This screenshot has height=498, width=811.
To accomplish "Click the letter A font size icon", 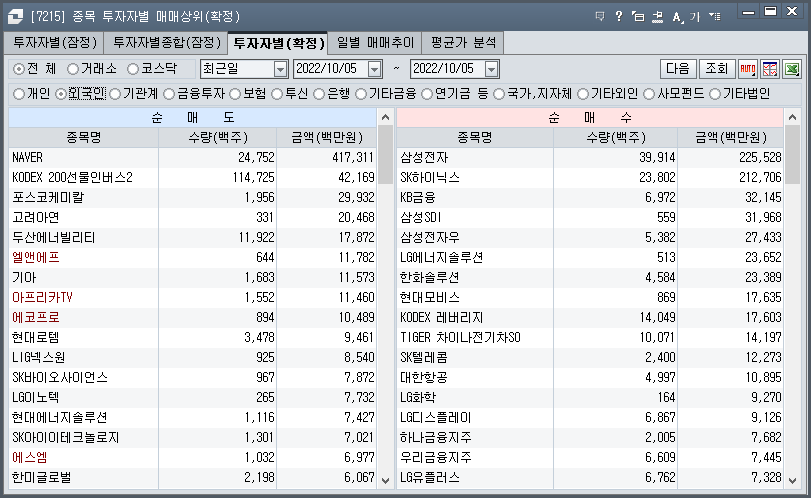I will coord(677,17).
